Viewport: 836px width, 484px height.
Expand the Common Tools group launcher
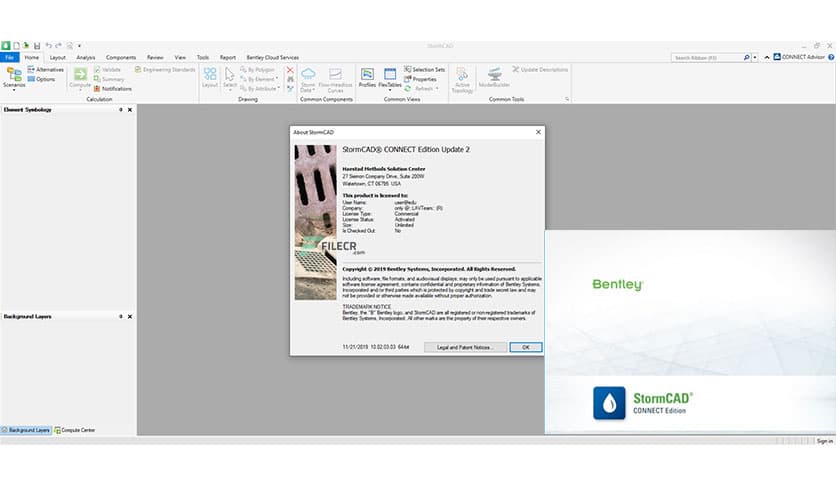(x=567, y=99)
